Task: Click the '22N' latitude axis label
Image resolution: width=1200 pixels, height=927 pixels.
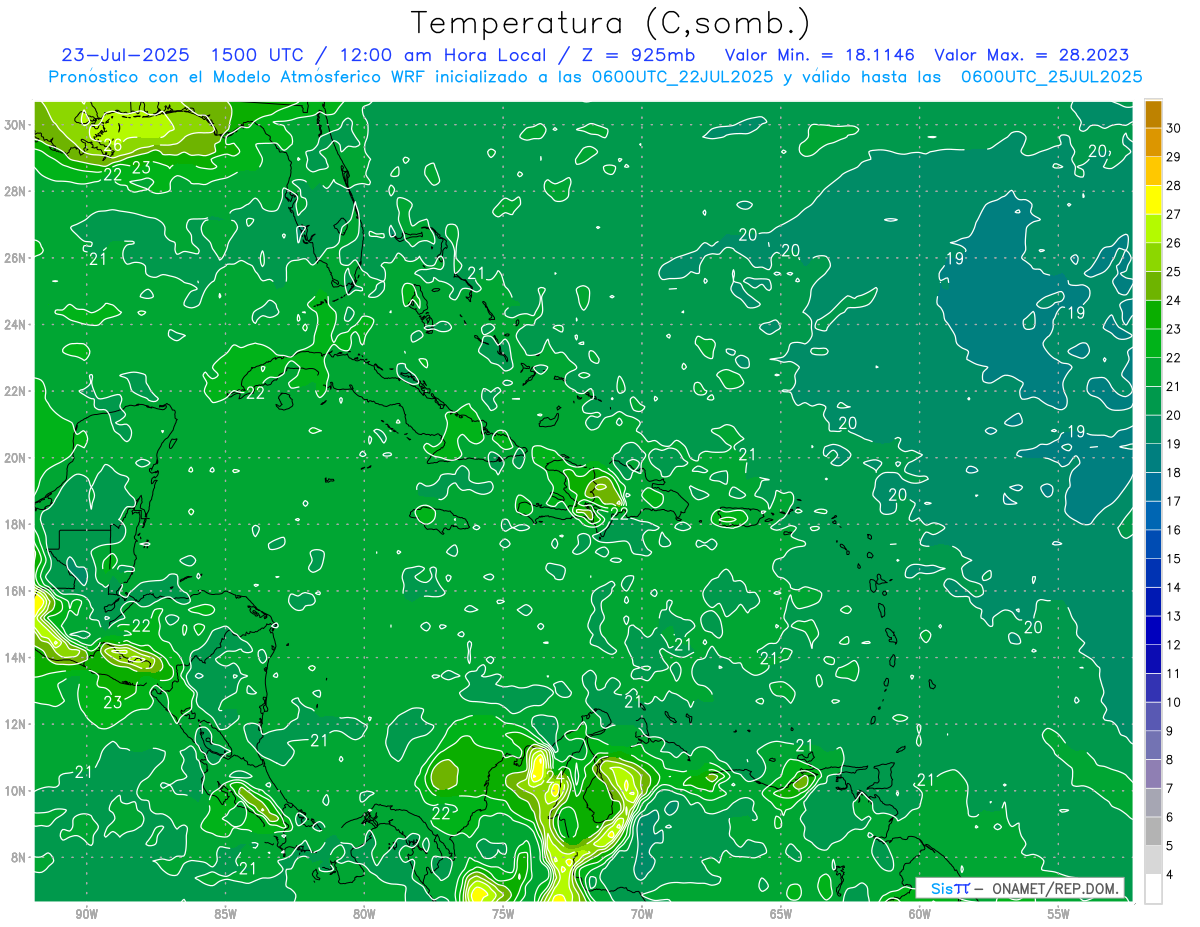Action: (x=16, y=391)
